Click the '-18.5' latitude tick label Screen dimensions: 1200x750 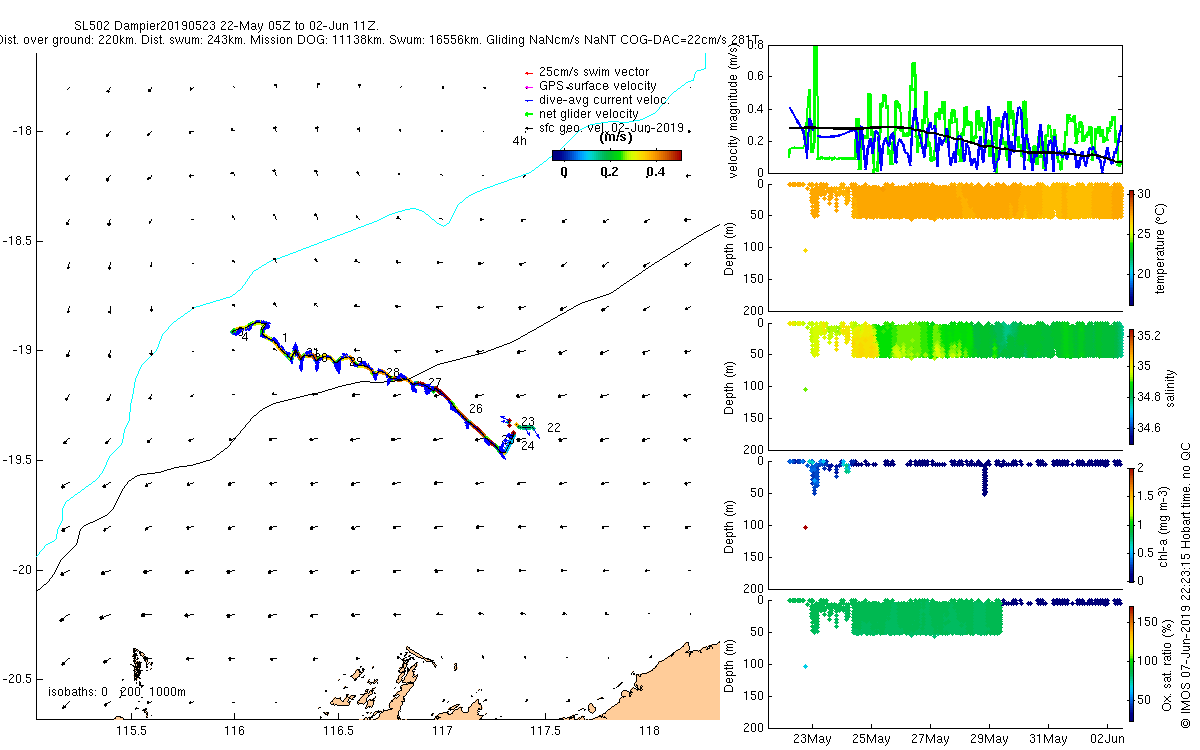(17, 241)
